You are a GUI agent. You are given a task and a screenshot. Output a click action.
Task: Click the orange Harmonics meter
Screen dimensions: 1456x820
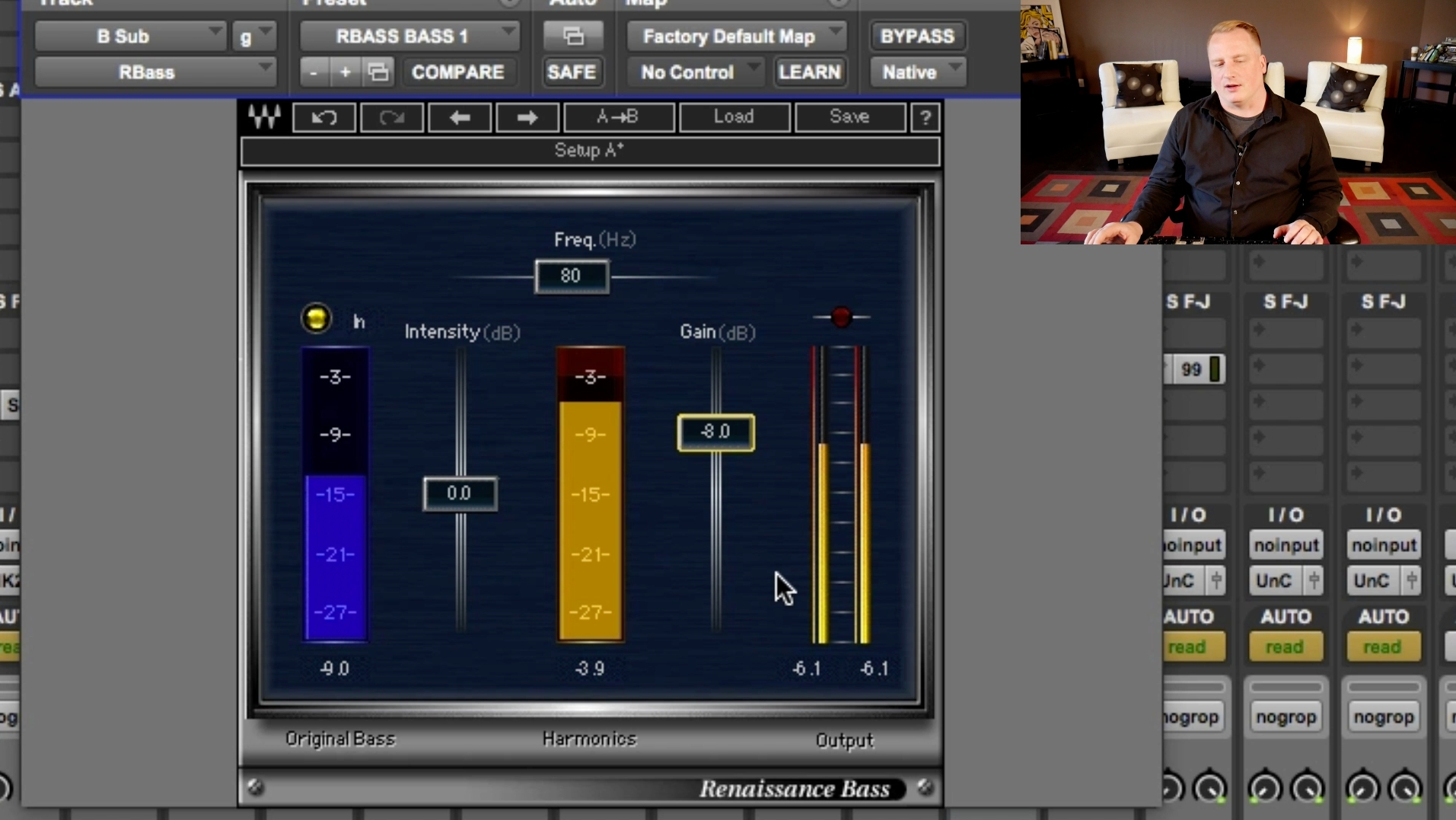click(590, 495)
